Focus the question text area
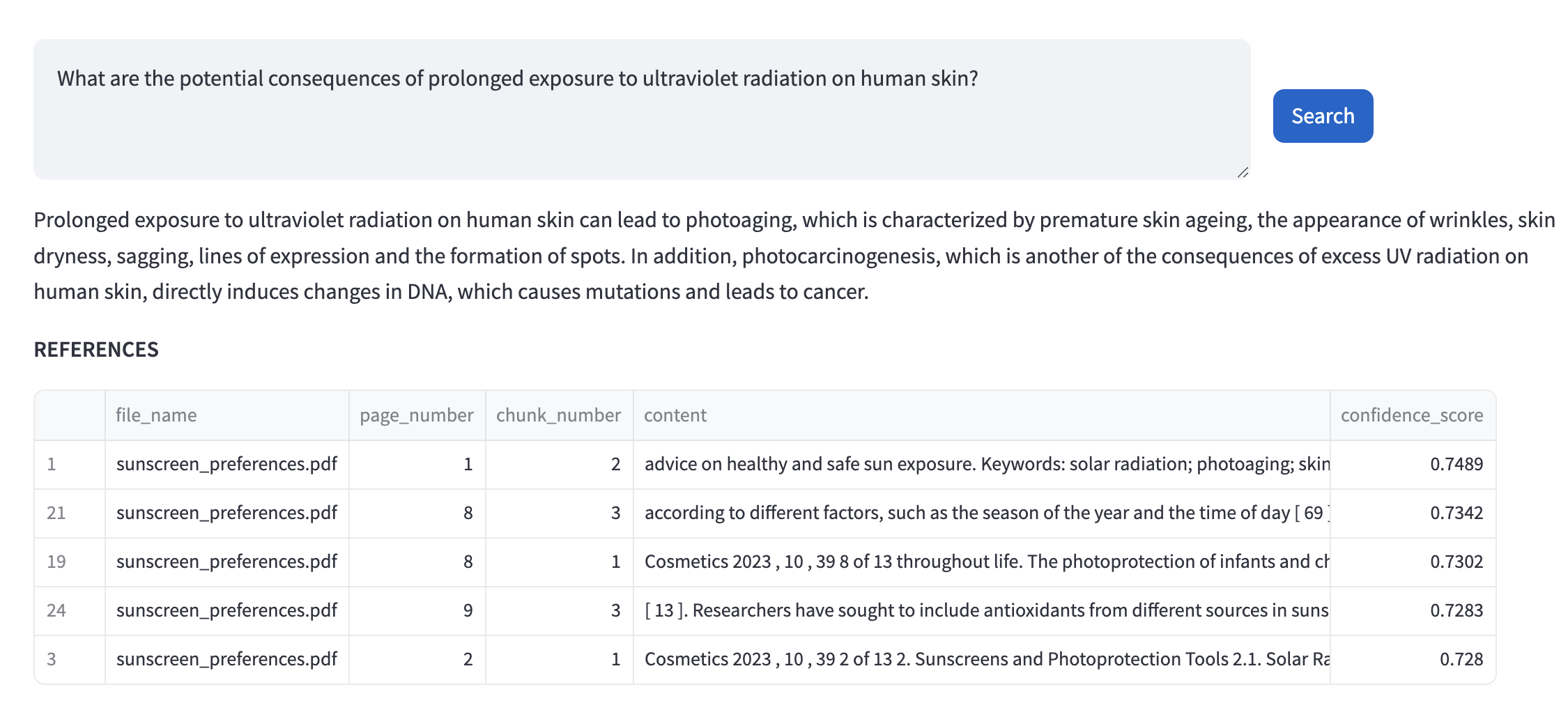Image resolution: width=1568 pixels, height=726 pixels. pos(642,109)
